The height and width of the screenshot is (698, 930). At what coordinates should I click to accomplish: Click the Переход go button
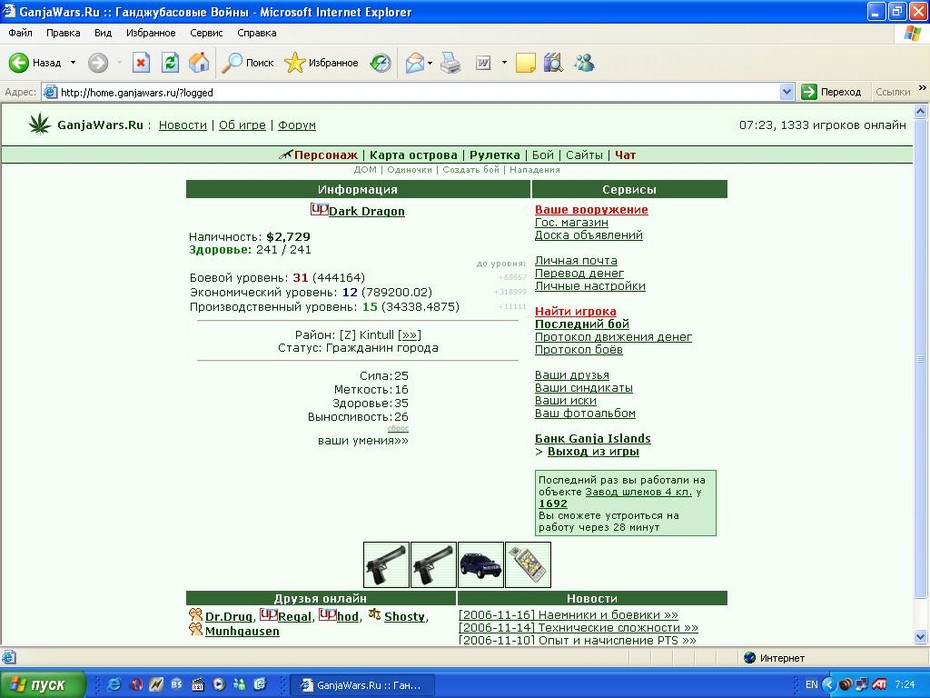(831, 92)
